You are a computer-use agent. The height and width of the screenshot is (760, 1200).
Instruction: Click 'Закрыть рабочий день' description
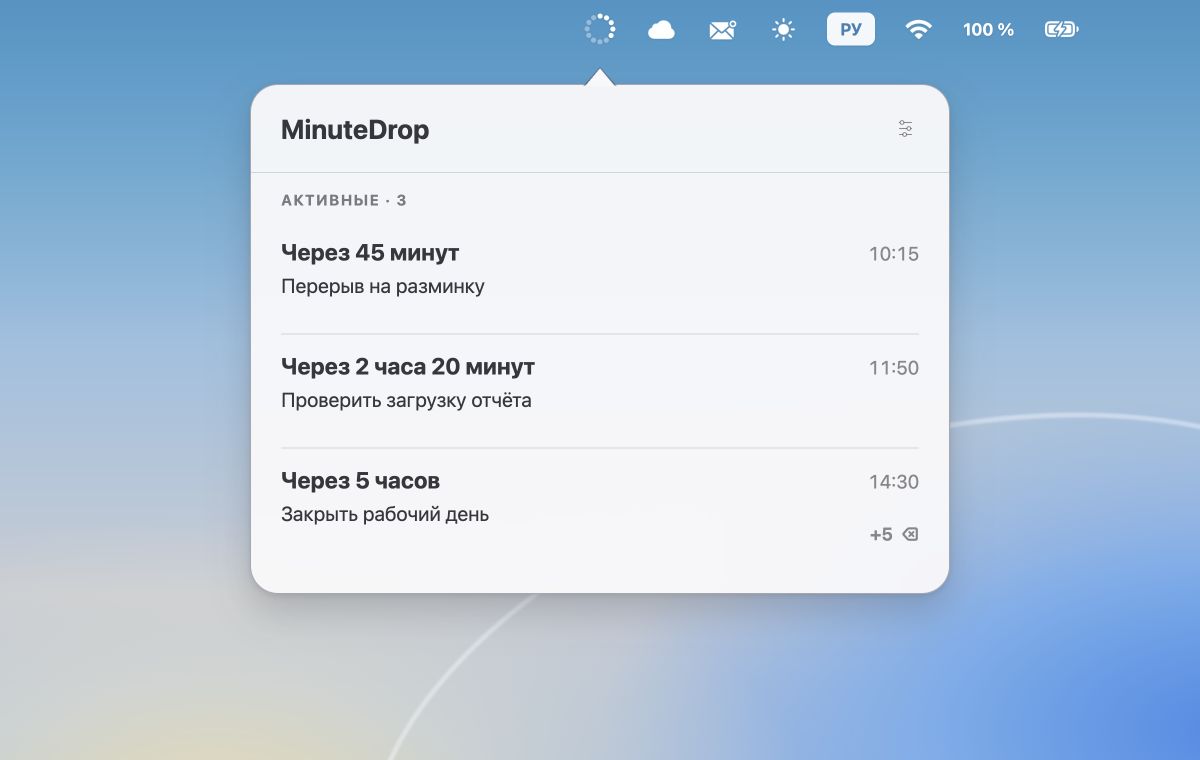coord(385,515)
